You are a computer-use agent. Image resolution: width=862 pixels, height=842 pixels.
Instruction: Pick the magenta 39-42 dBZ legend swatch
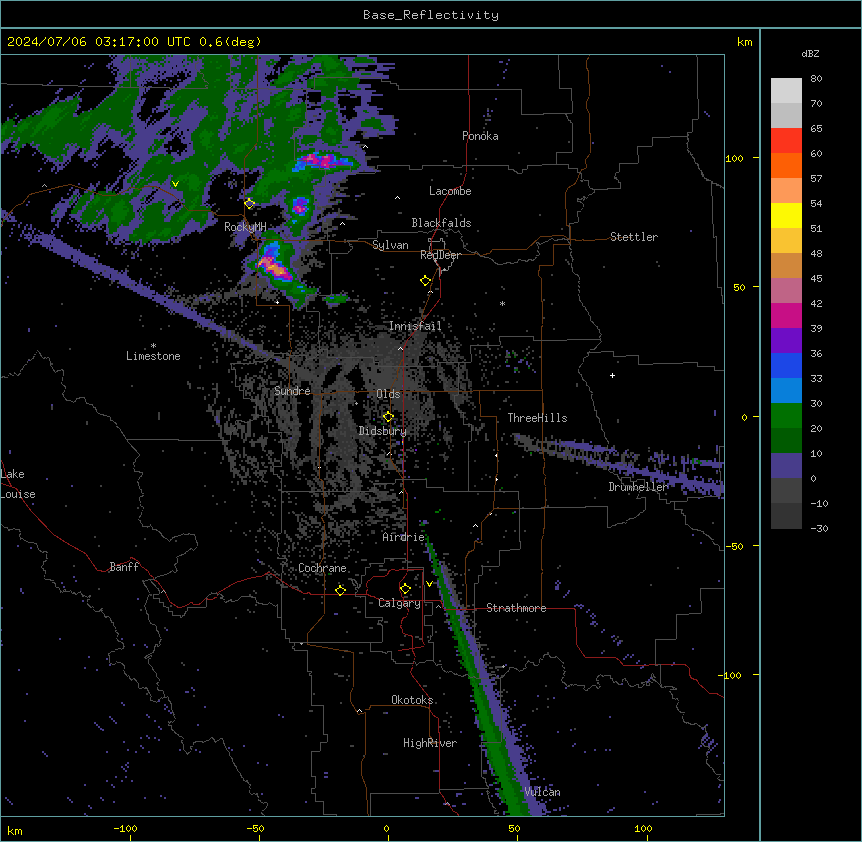coord(786,315)
